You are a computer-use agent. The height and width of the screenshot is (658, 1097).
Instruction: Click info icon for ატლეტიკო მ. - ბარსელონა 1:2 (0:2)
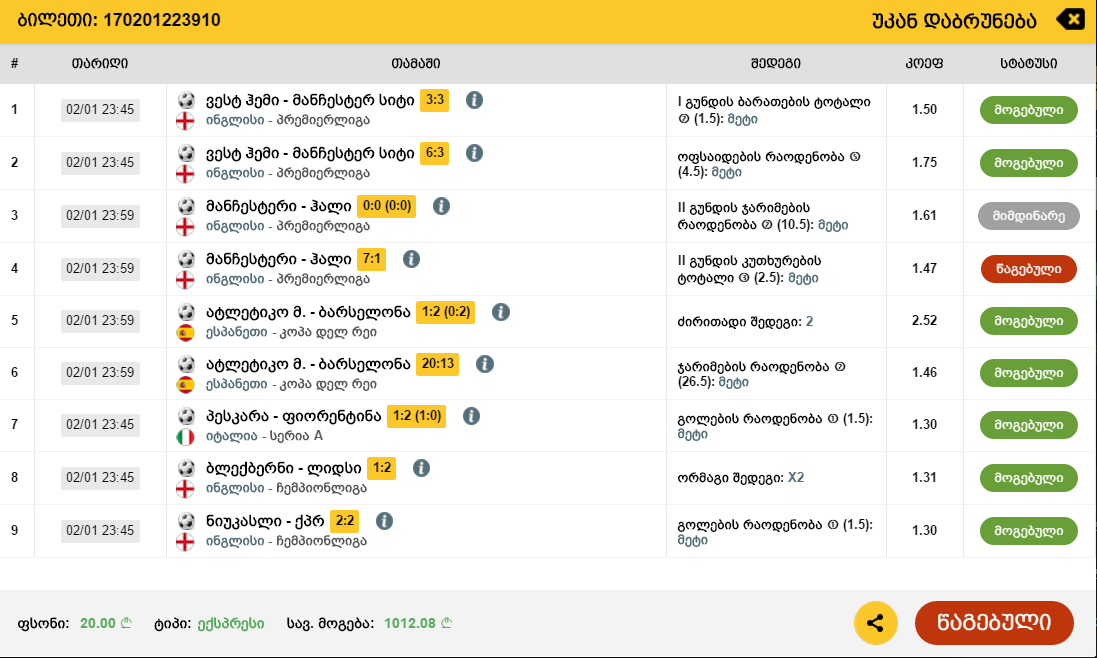coord(501,312)
